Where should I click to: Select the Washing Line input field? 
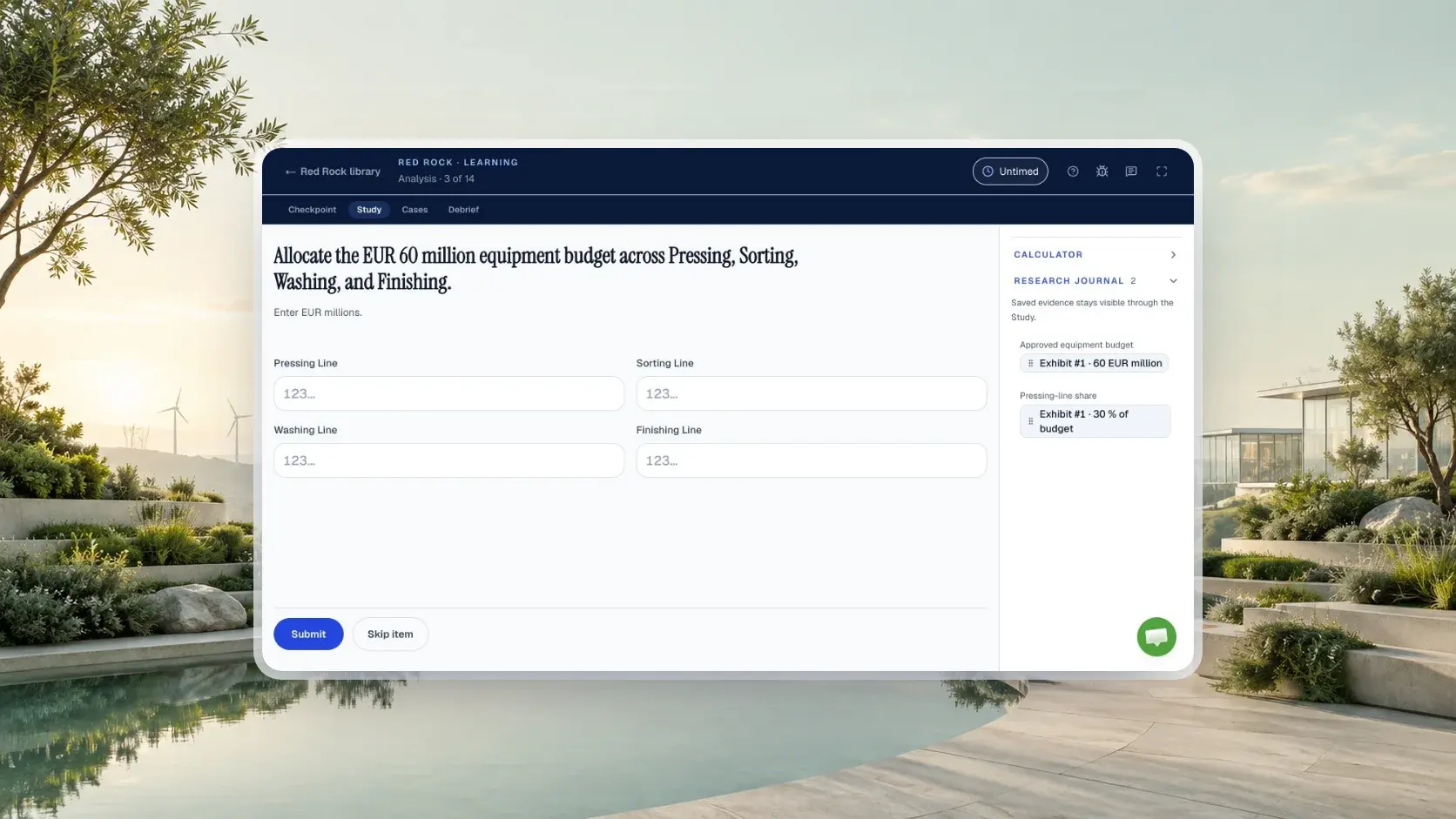coord(448,460)
